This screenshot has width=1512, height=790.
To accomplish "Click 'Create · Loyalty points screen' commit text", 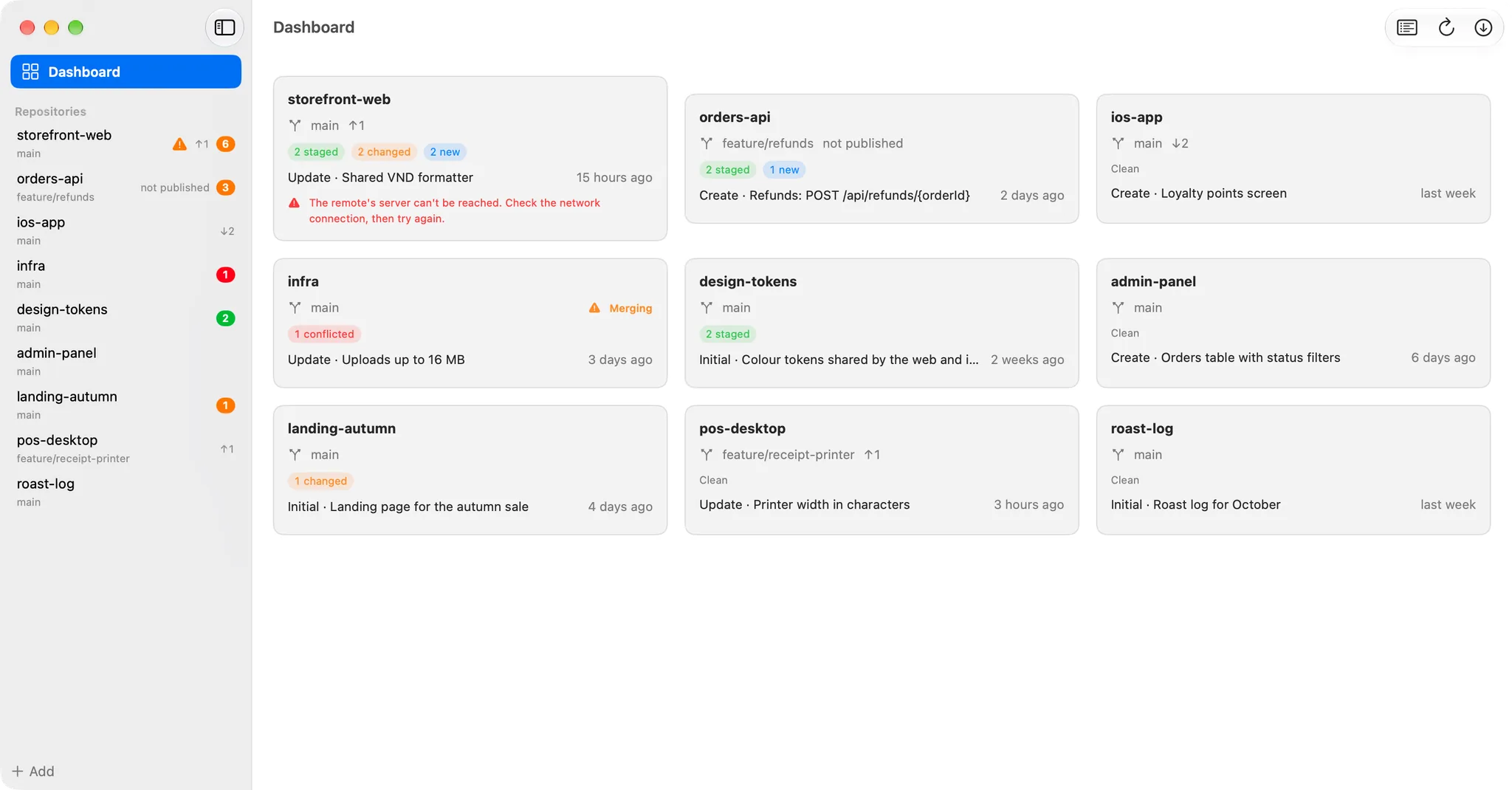I will tap(1198, 193).
